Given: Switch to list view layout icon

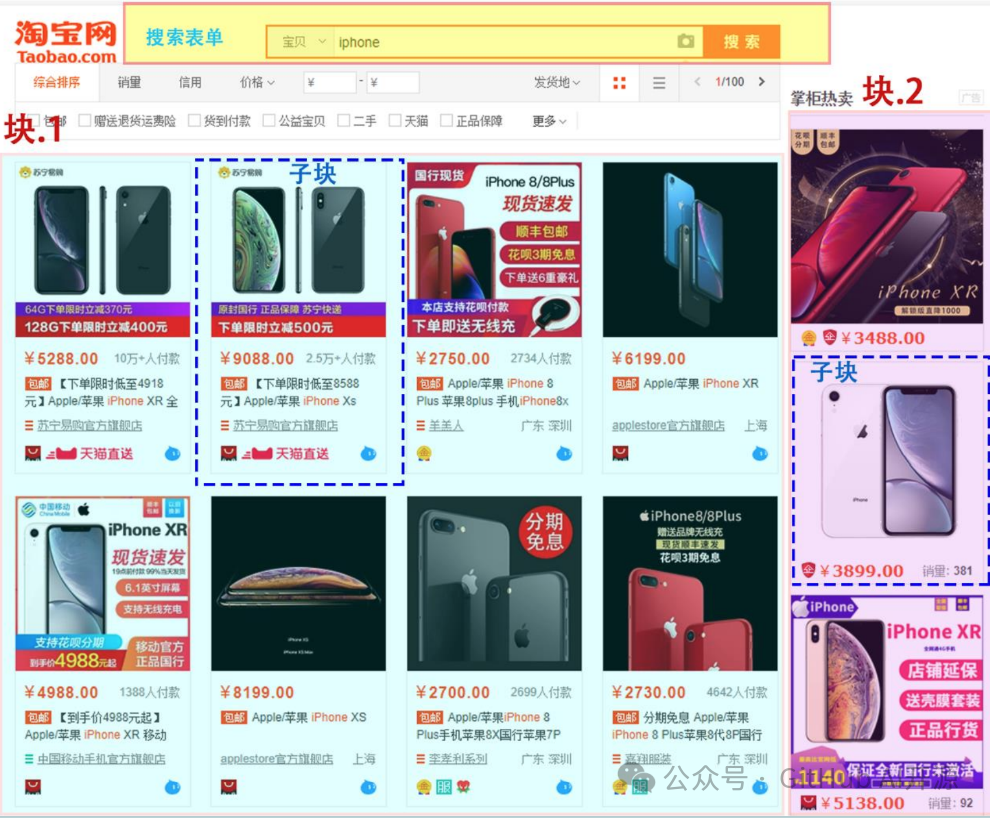Looking at the screenshot, I should pyautogui.click(x=659, y=83).
